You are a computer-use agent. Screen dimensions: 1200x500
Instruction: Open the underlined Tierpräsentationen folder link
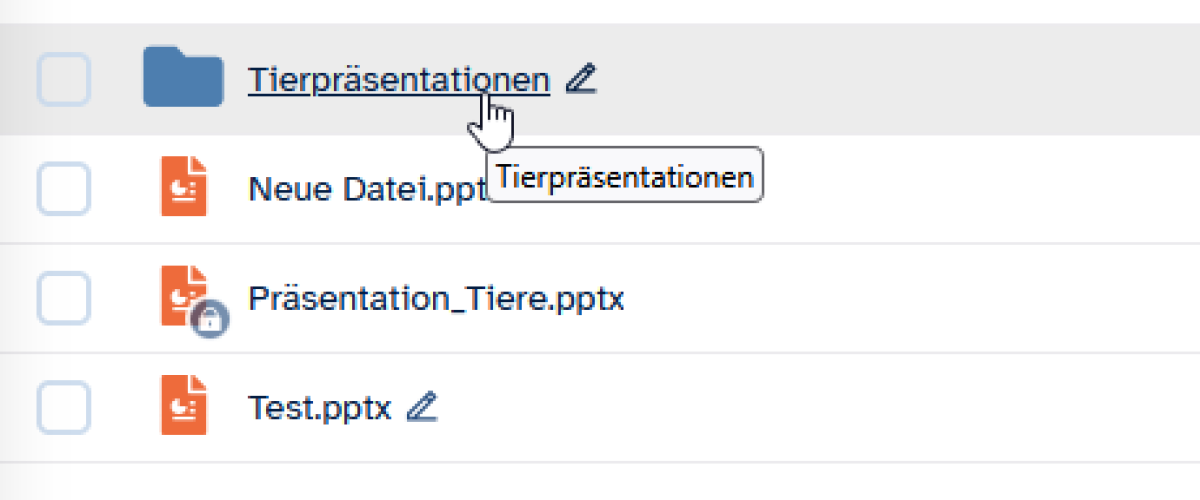click(398, 80)
